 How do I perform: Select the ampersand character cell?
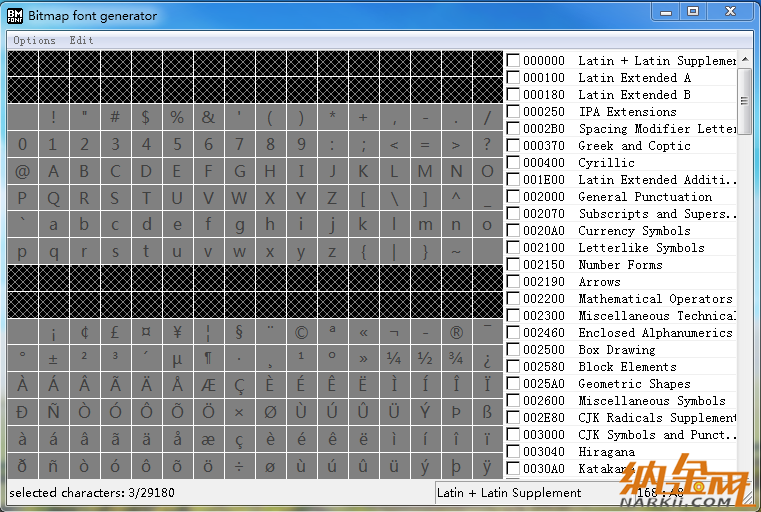(208, 117)
